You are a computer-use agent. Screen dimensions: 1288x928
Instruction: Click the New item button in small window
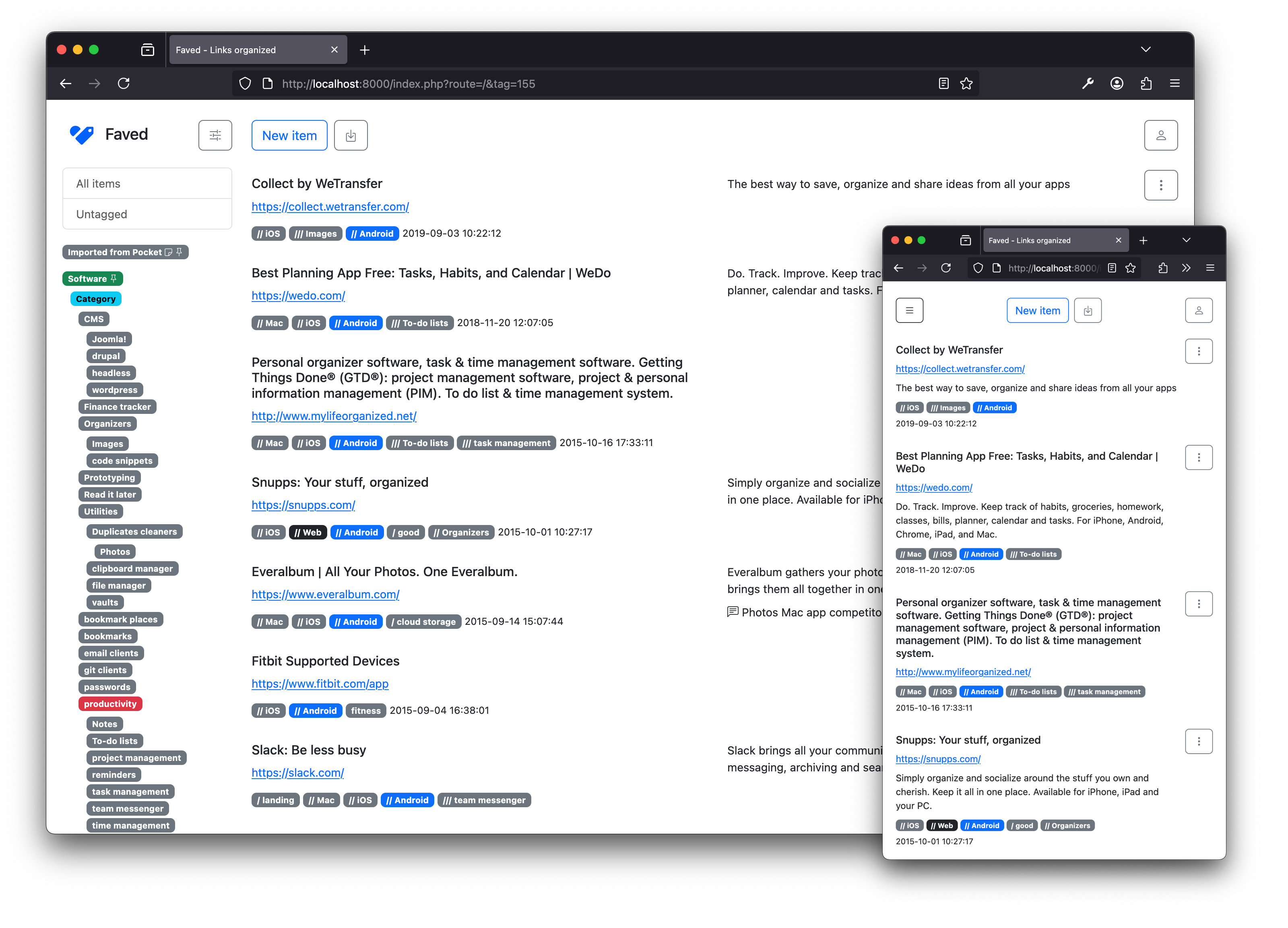pos(1037,311)
